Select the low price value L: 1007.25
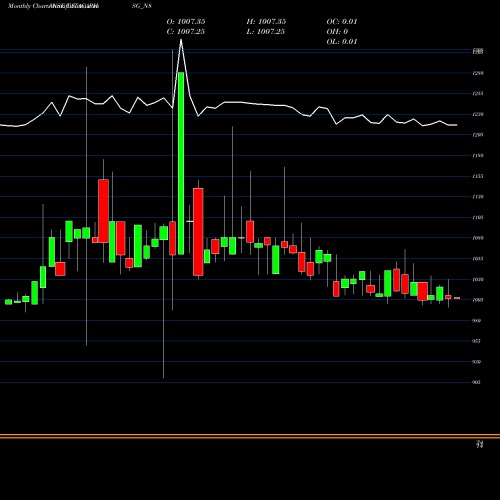500x500 pixels. click(x=266, y=32)
